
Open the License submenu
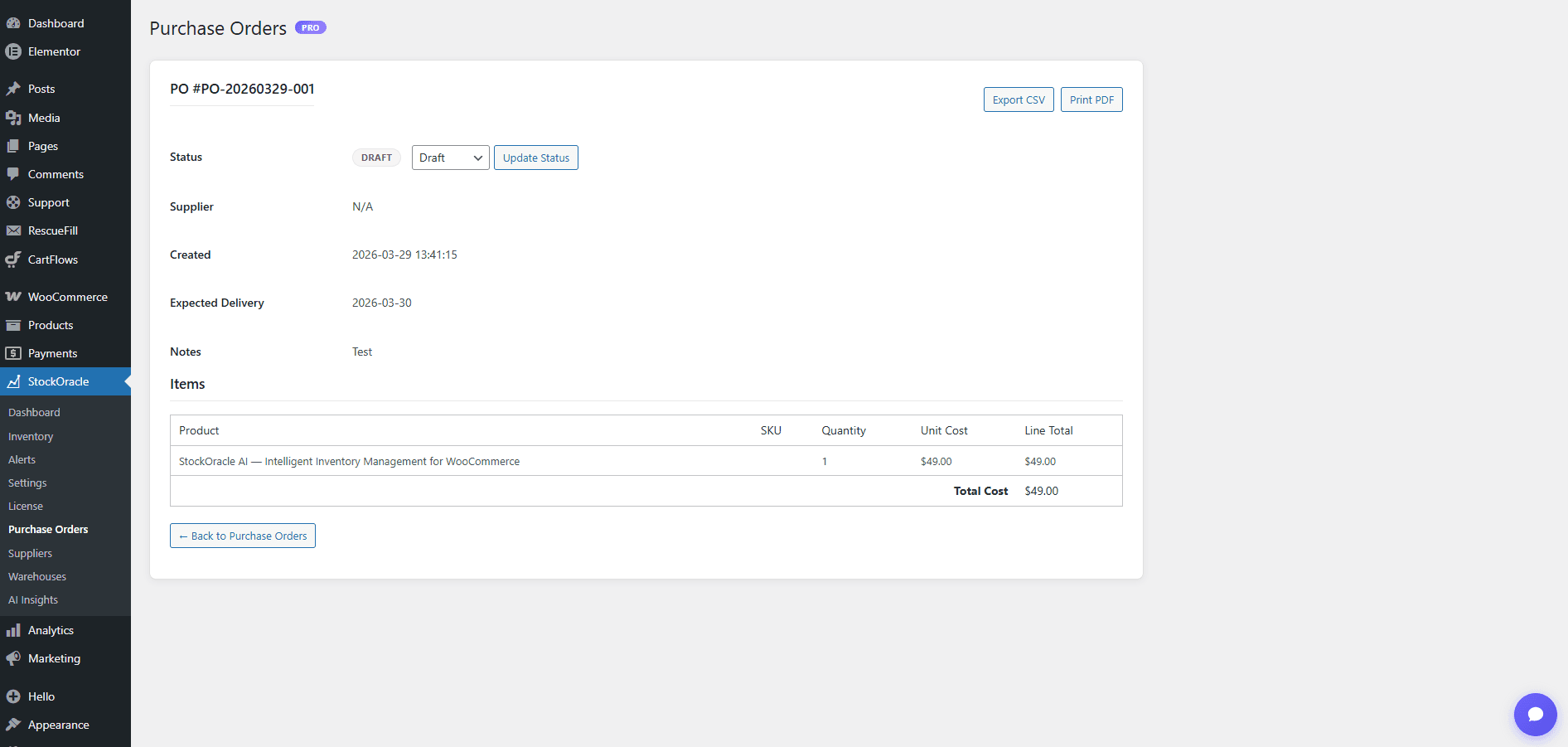pos(26,506)
